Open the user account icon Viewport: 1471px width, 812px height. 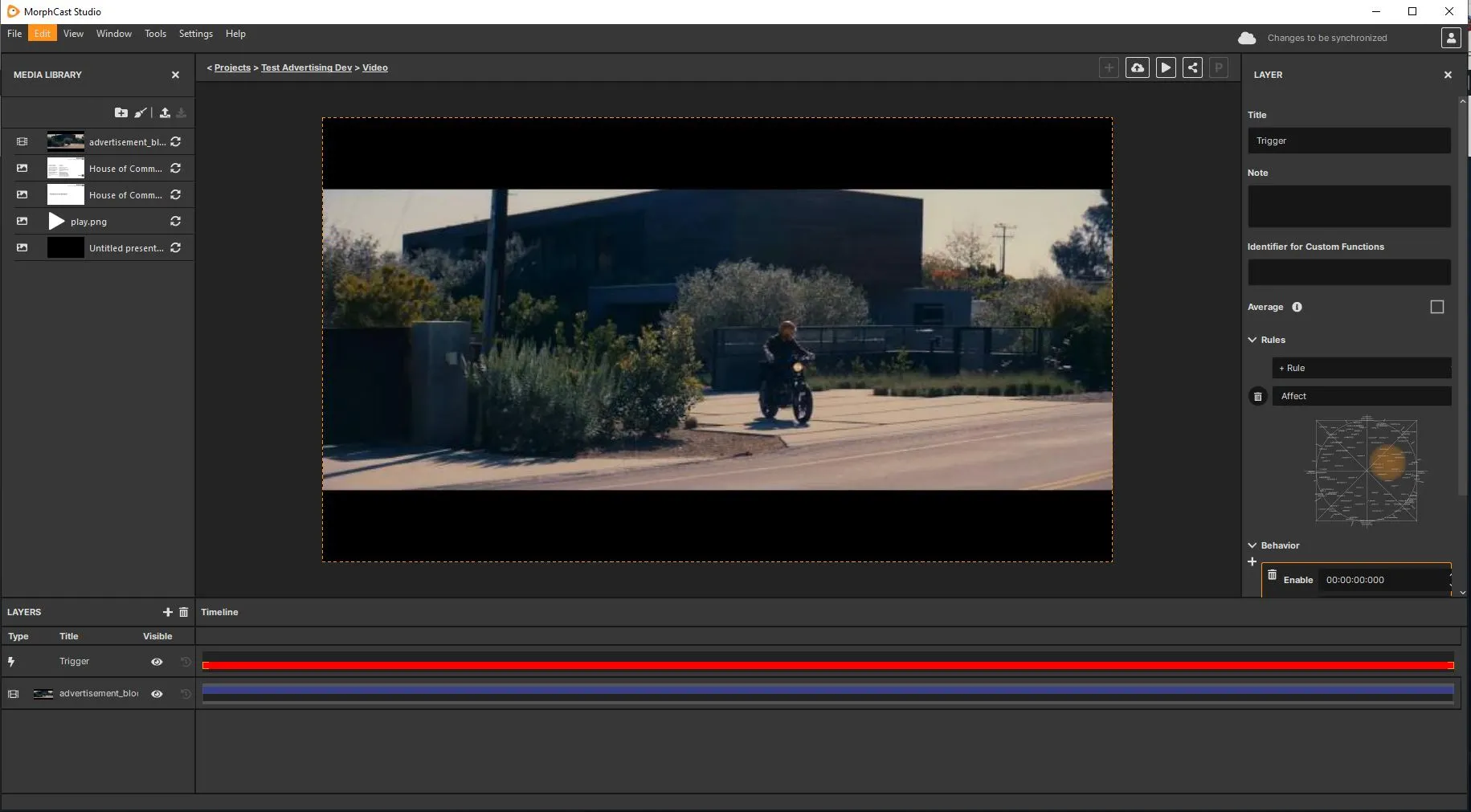[1450, 38]
